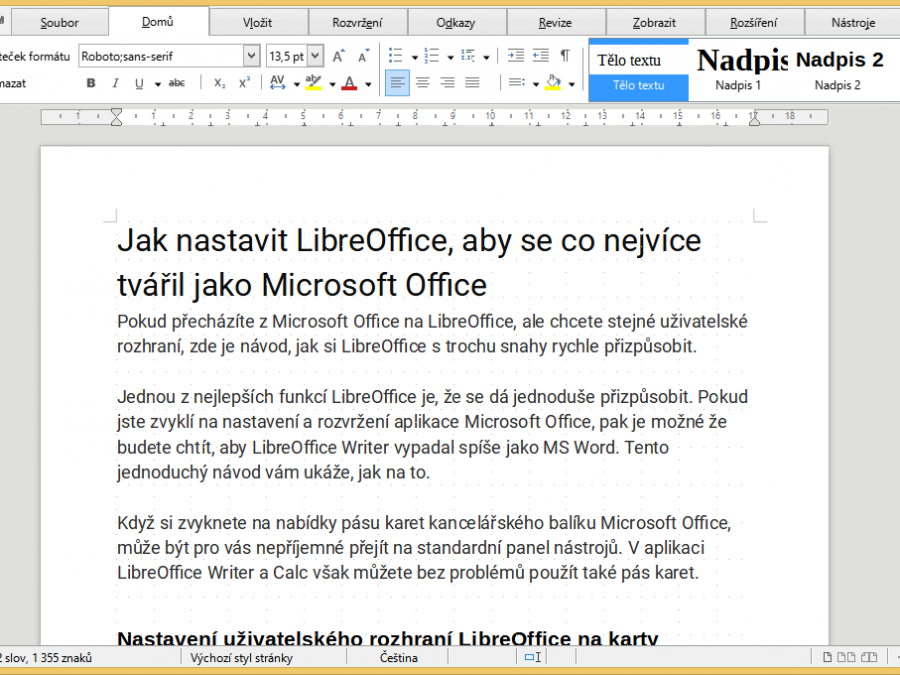Switch to the Zobrazit tab

(x=654, y=23)
